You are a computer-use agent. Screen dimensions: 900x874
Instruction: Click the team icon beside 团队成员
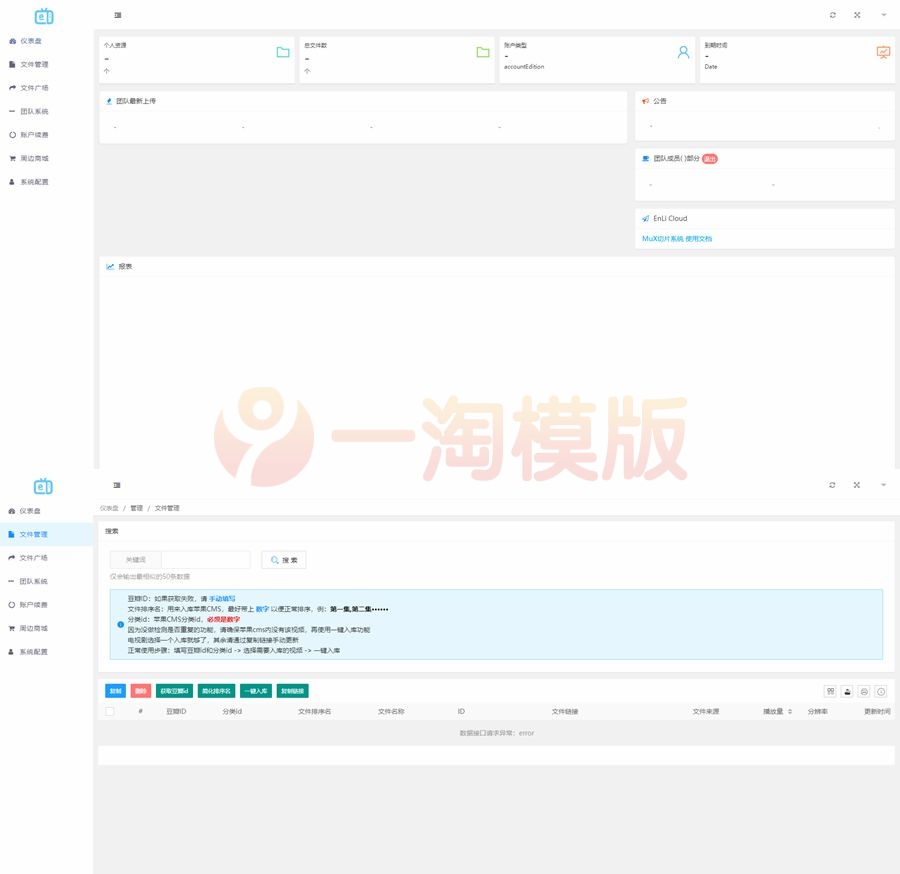(646, 159)
